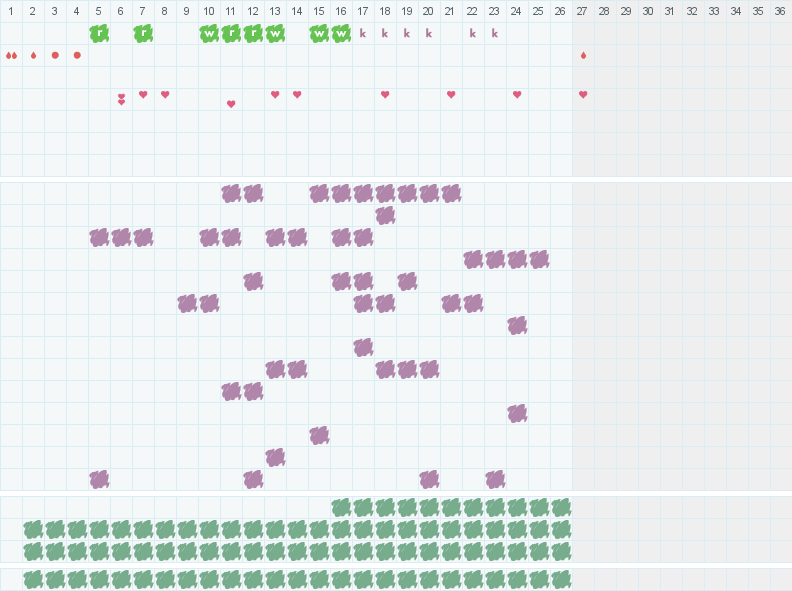This screenshot has height=591, width=792.
Task: Click the red spotting dot on day 3
Action: click(x=55, y=55)
